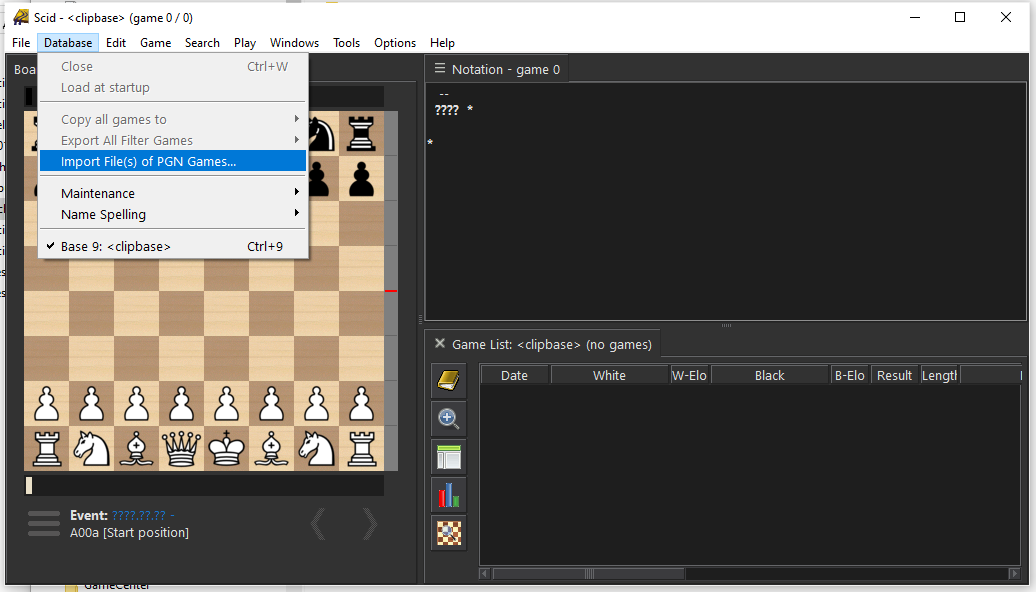Click the game list scrollbar left arrow
This screenshot has width=1036, height=592.
484,574
